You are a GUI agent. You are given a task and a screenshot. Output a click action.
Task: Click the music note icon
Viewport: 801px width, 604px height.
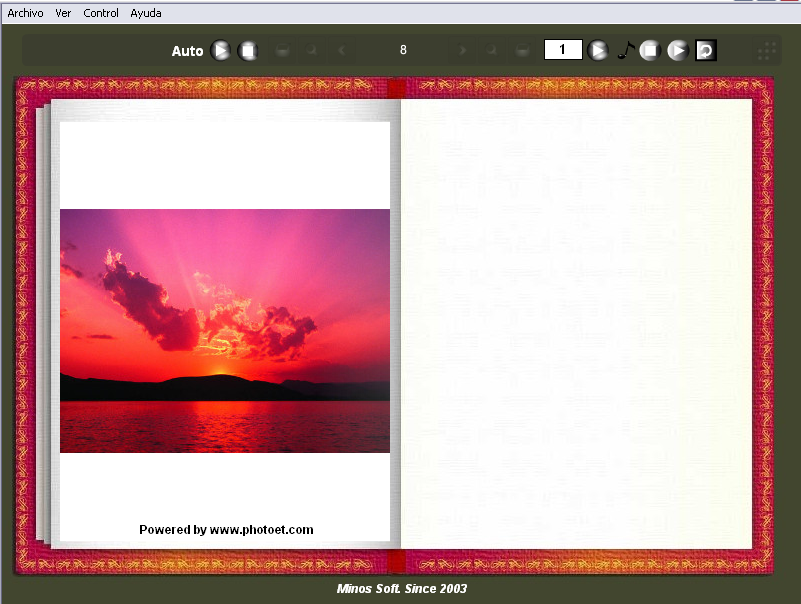(625, 50)
